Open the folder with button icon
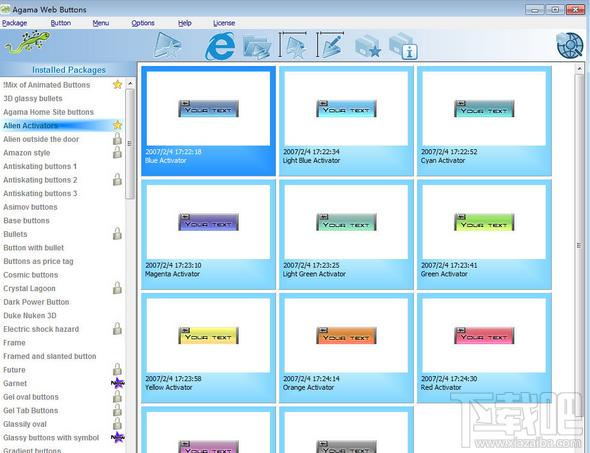The width and height of the screenshot is (590, 453). 257,47
